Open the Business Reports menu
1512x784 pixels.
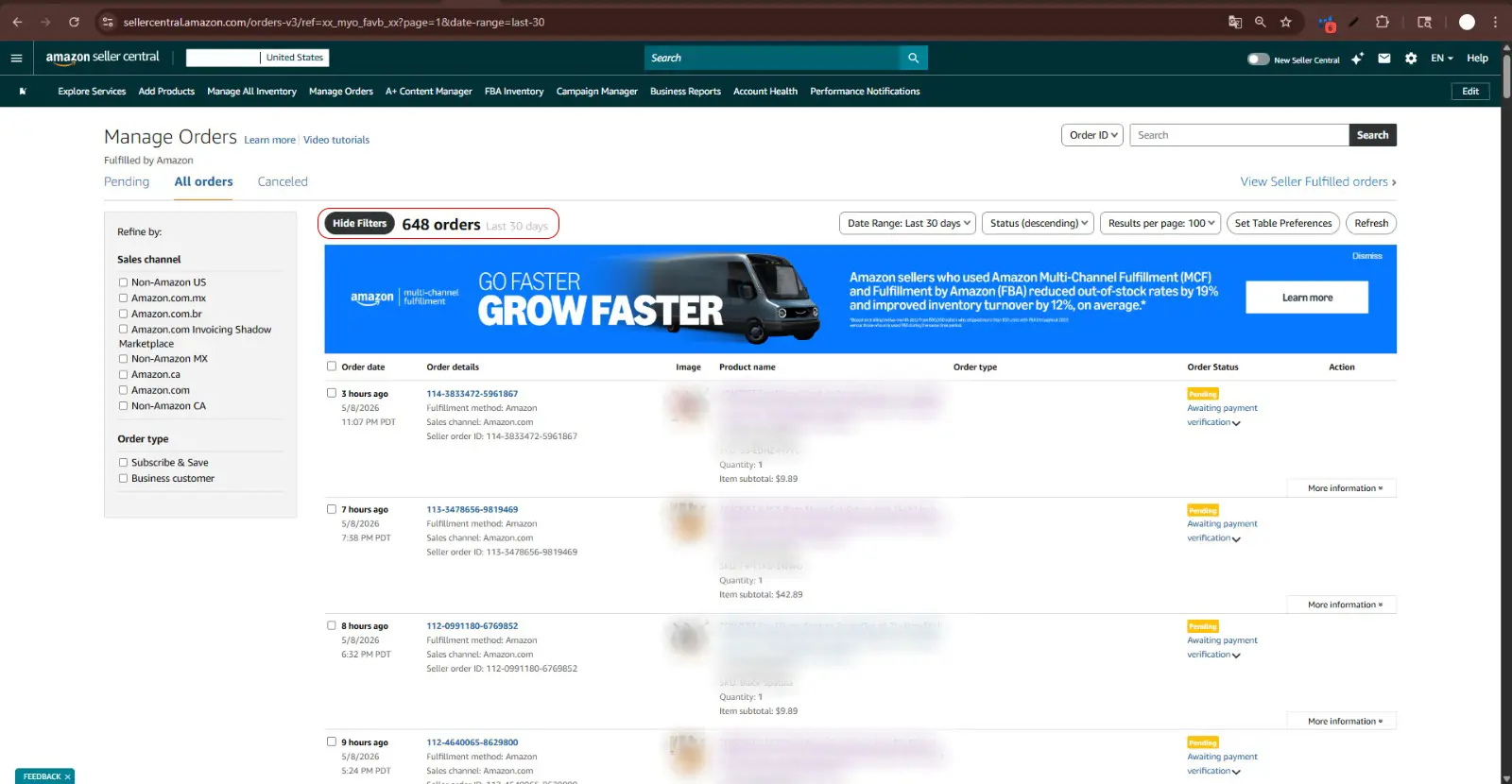685,92
